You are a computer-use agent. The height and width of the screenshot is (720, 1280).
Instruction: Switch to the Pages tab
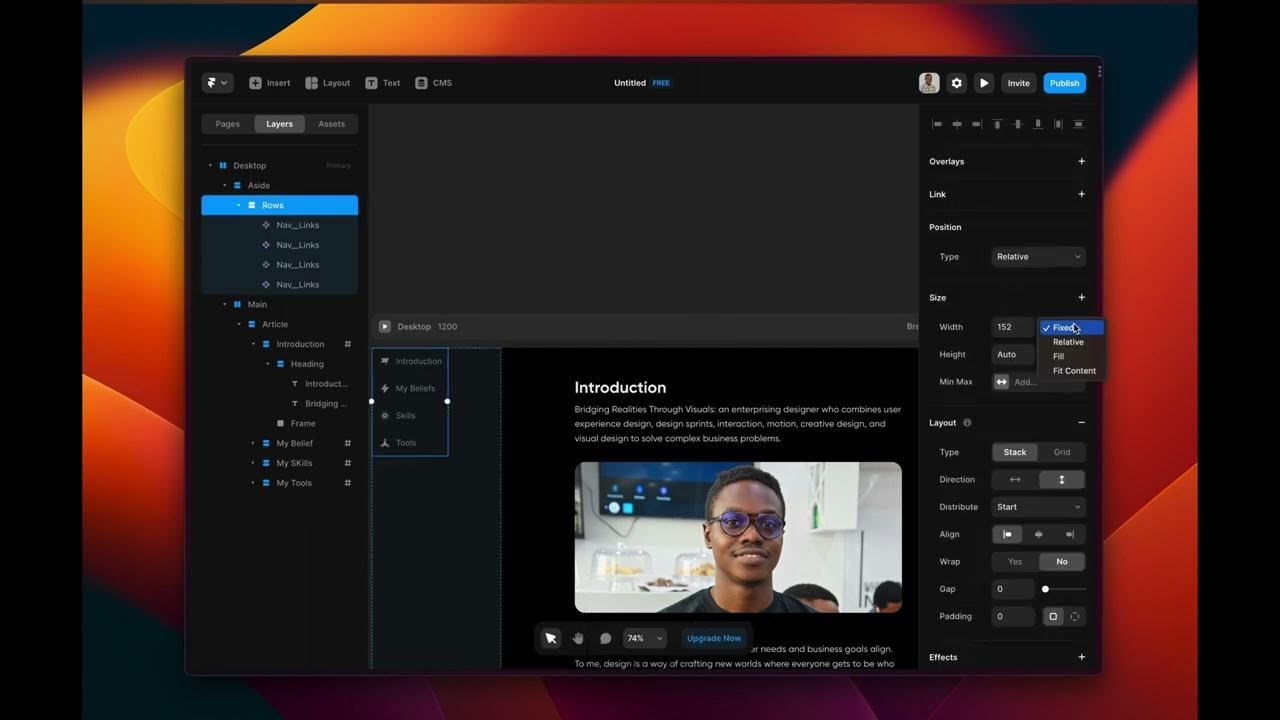click(227, 123)
